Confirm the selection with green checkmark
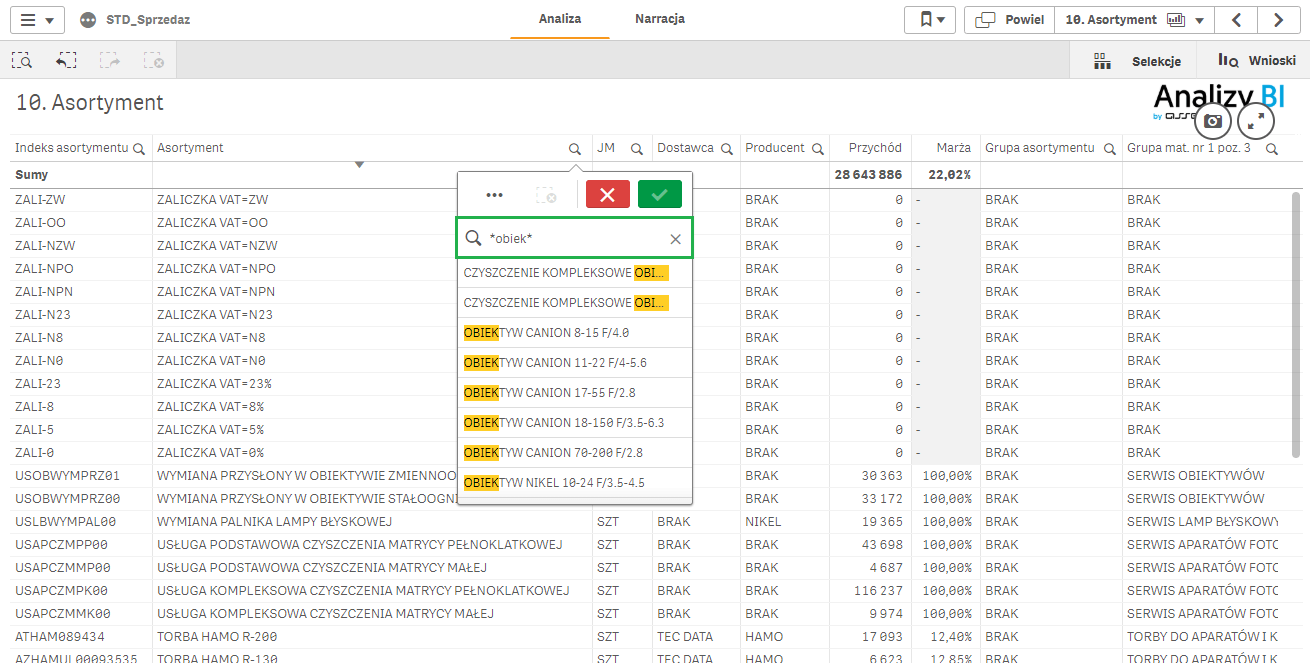 coord(660,195)
